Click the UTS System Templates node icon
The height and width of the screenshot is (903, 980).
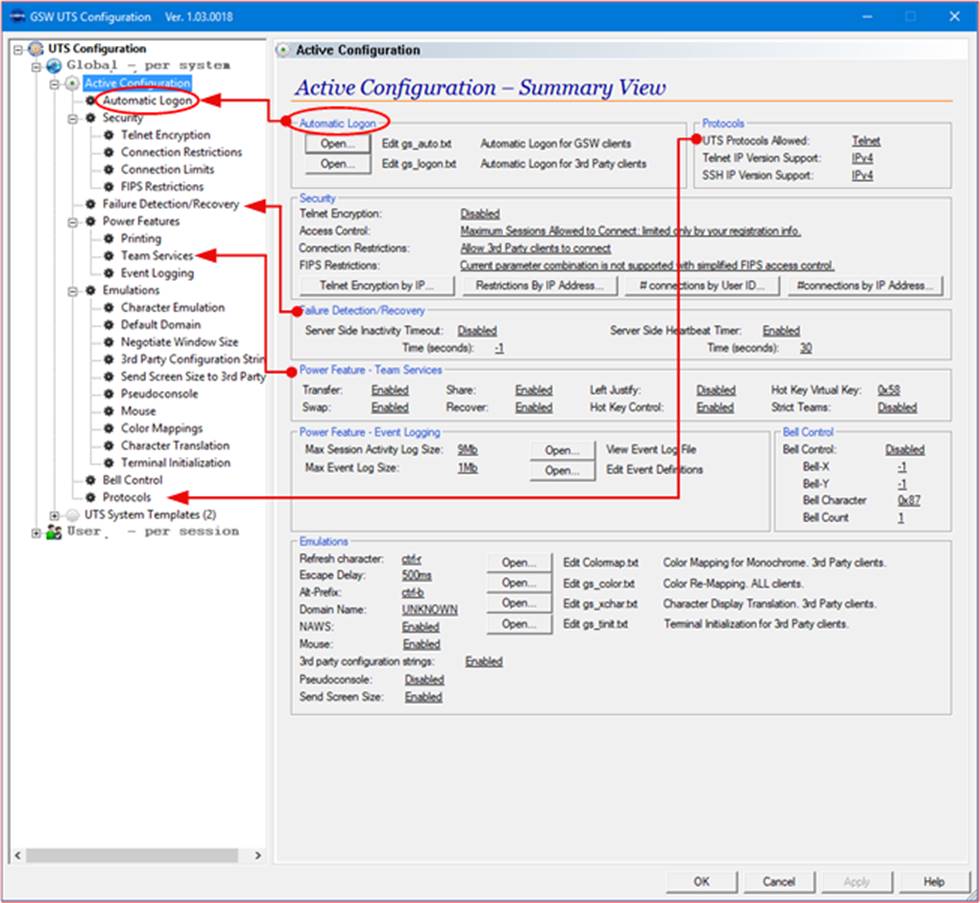coord(72,515)
